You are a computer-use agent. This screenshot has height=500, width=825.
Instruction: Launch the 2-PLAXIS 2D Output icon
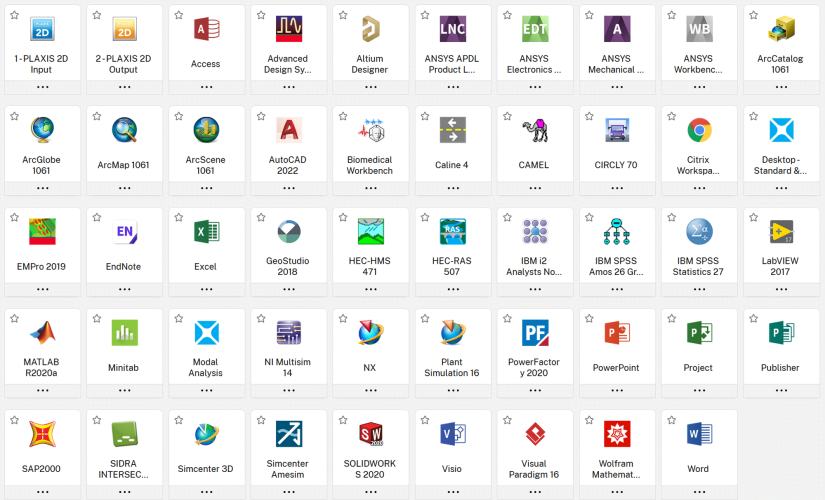point(124,29)
